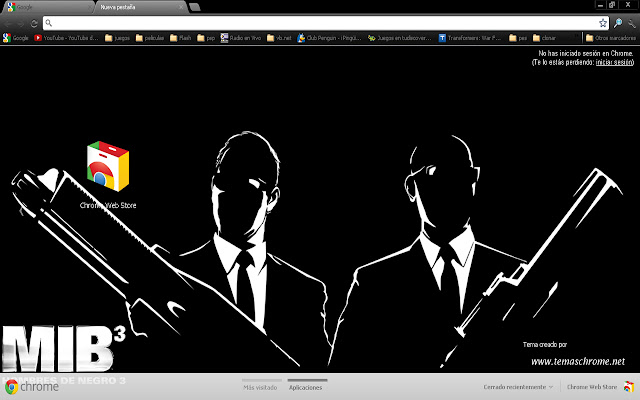Open the 'Flash' bookmark folder
Viewport: 640px width, 400px height.
point(180,38)
